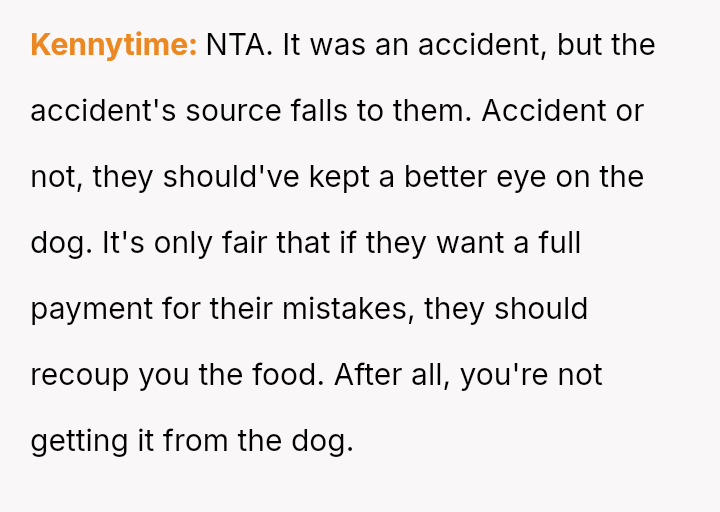Click the Kennytime username link

coord(113,45)
